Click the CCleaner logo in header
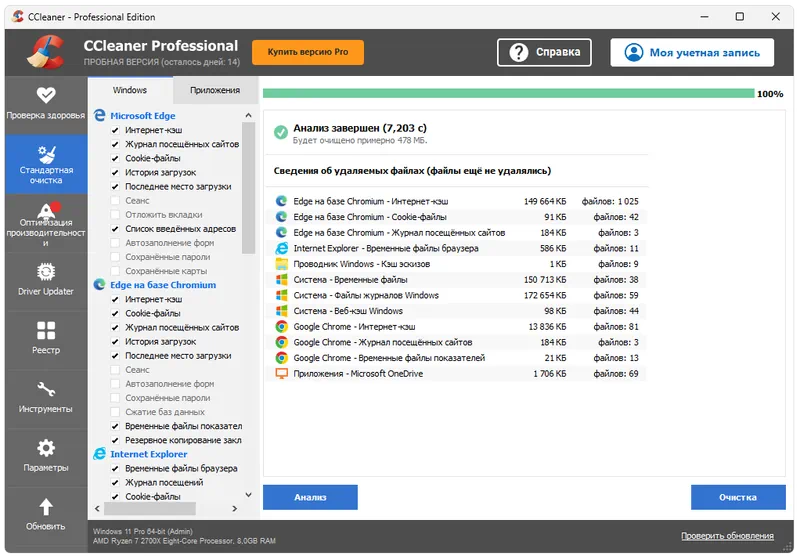The height and width of the screenshot is (556, 800). tap(46, 52)
